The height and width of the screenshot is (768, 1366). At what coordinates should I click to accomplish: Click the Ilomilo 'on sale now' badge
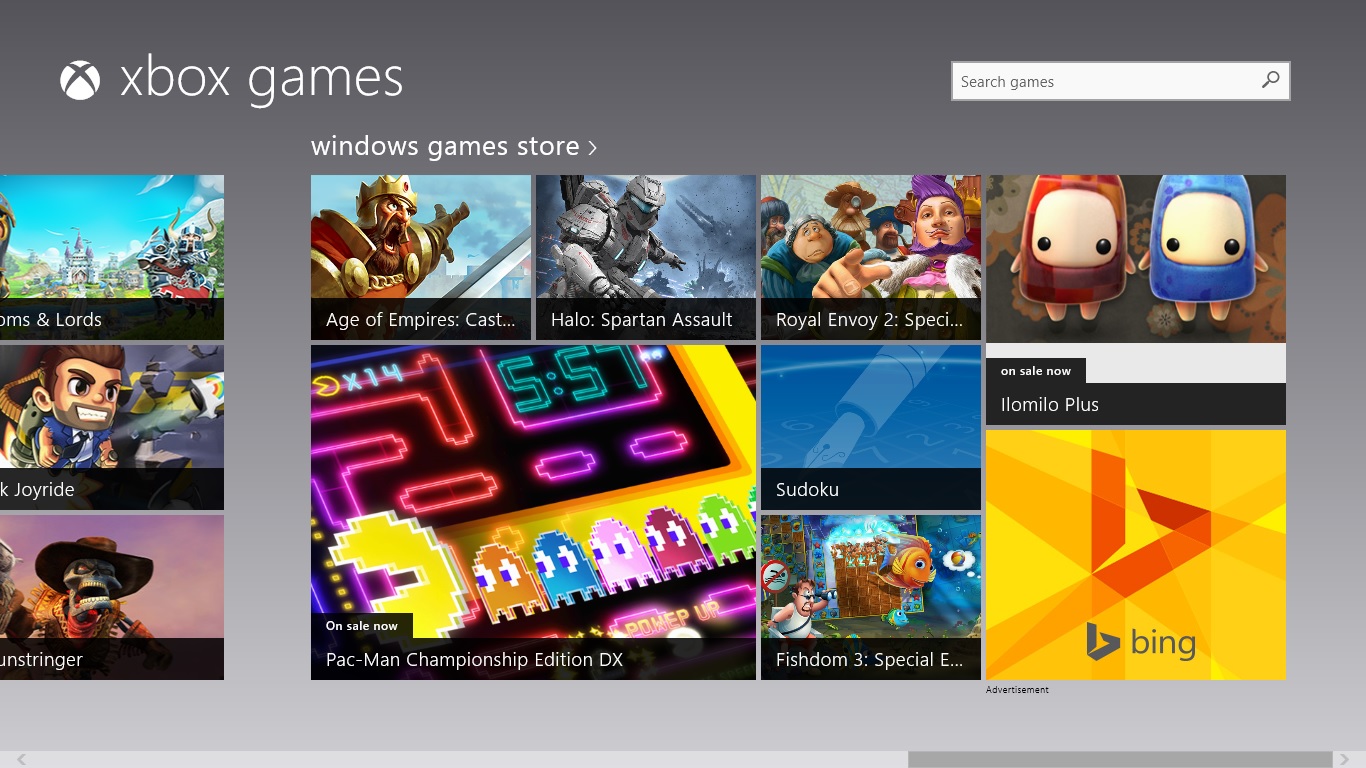click(1036, 371)
